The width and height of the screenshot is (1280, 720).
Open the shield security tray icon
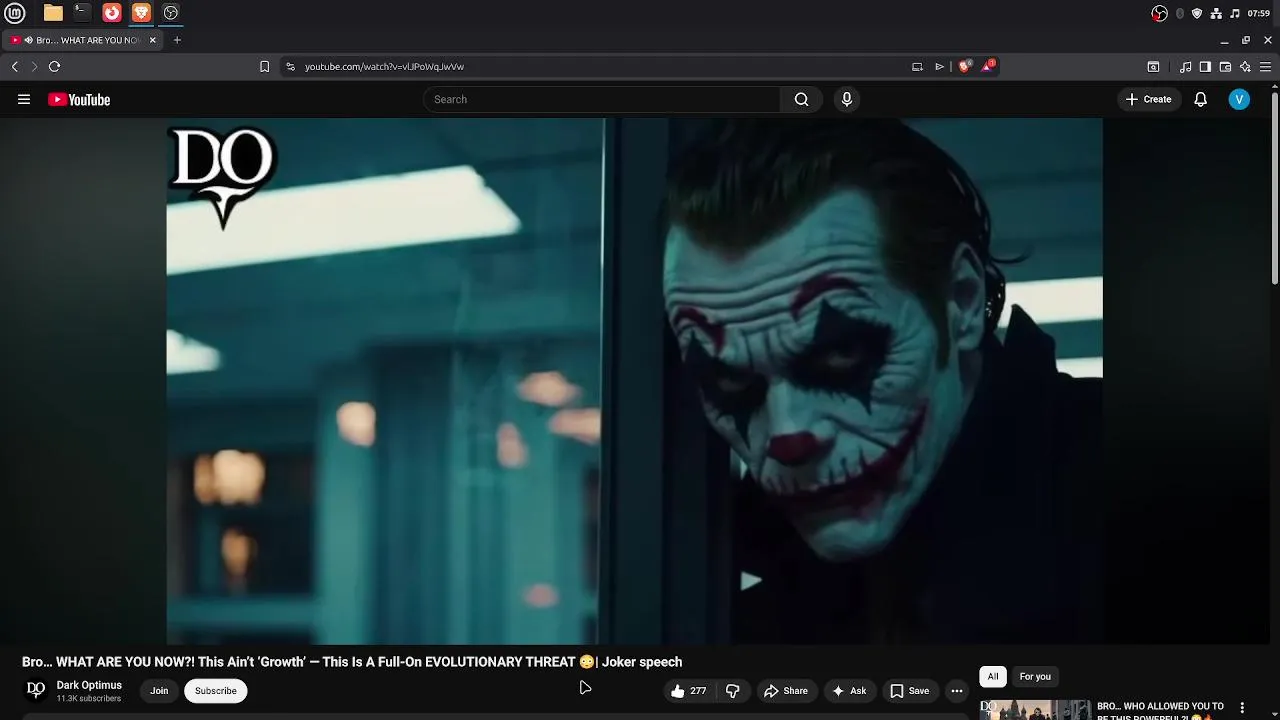coord(1197,13)
